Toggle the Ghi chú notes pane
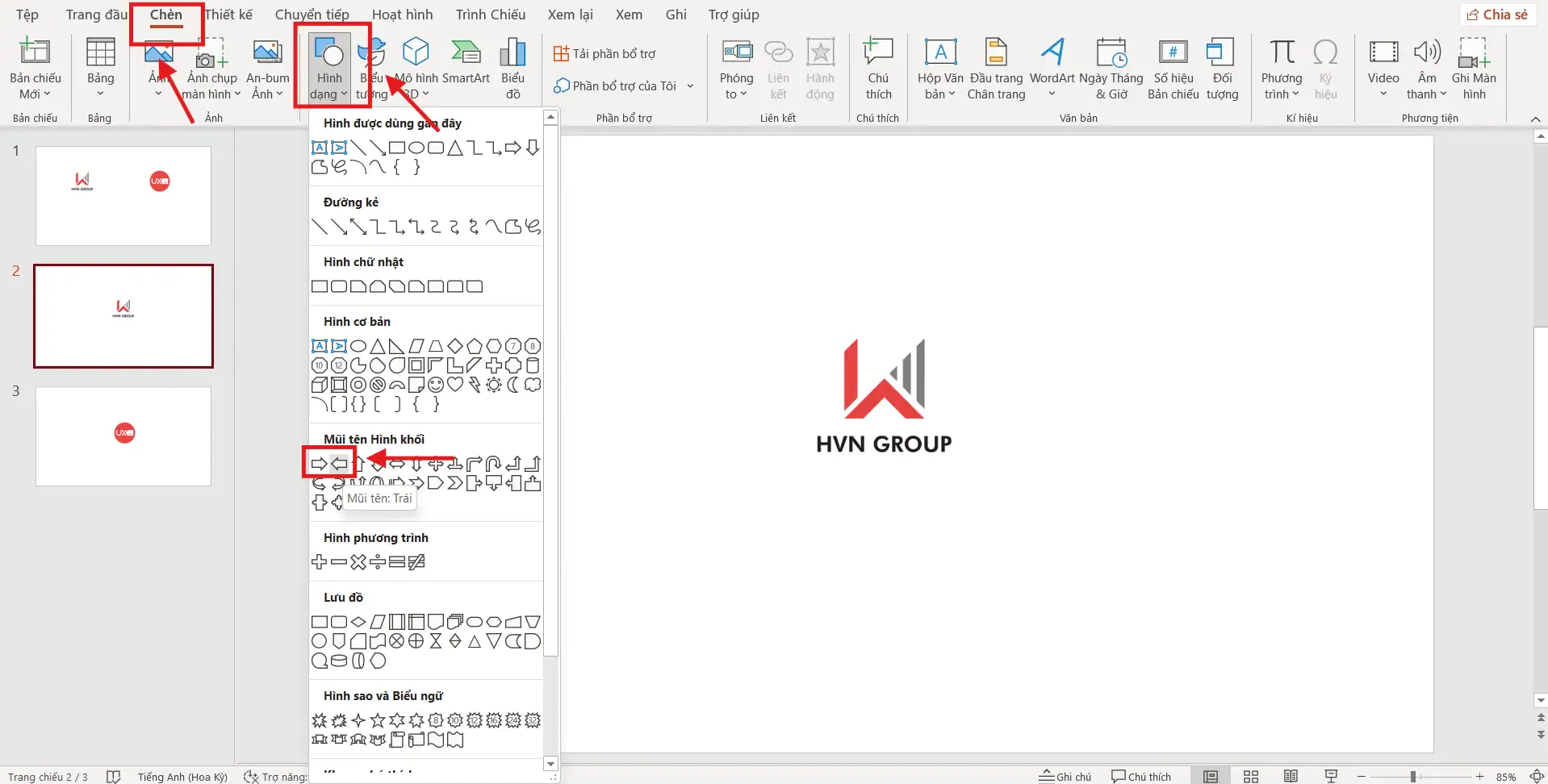Image resolution: width=1548 pixels, height=784 pixels. [1065, 775]
